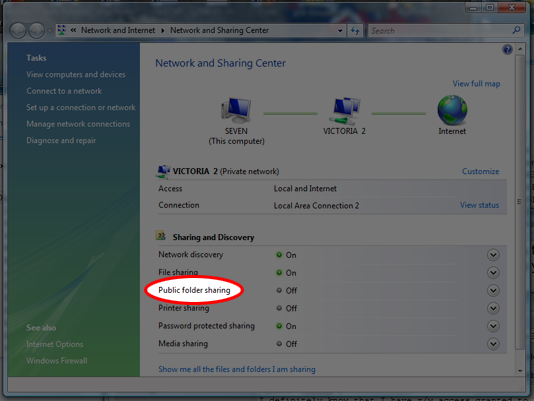The width and height of the screenshot is (534, 401).
Task: Open Connect to a network task
Action: 64,91
